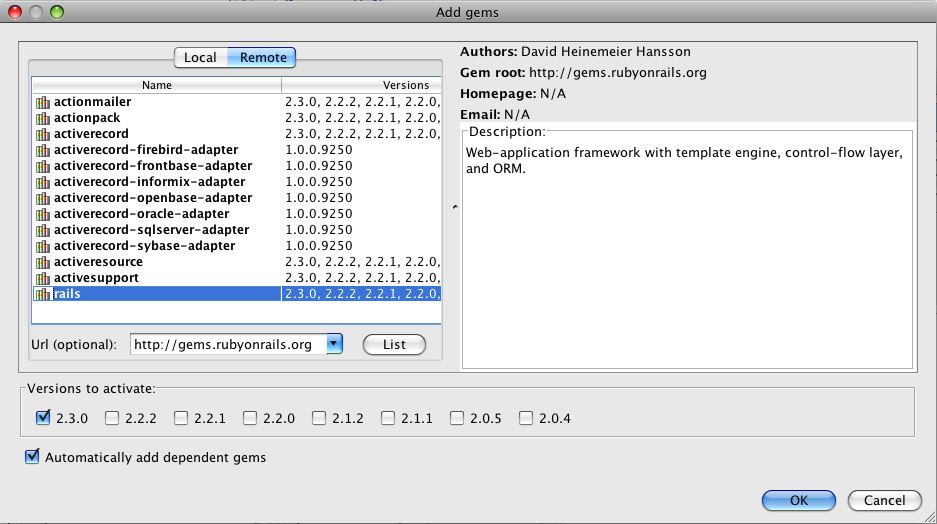Click author name David Heinemeier Hansson
The width and height of the screenshot is (937, 524).
tap(606, 52)
